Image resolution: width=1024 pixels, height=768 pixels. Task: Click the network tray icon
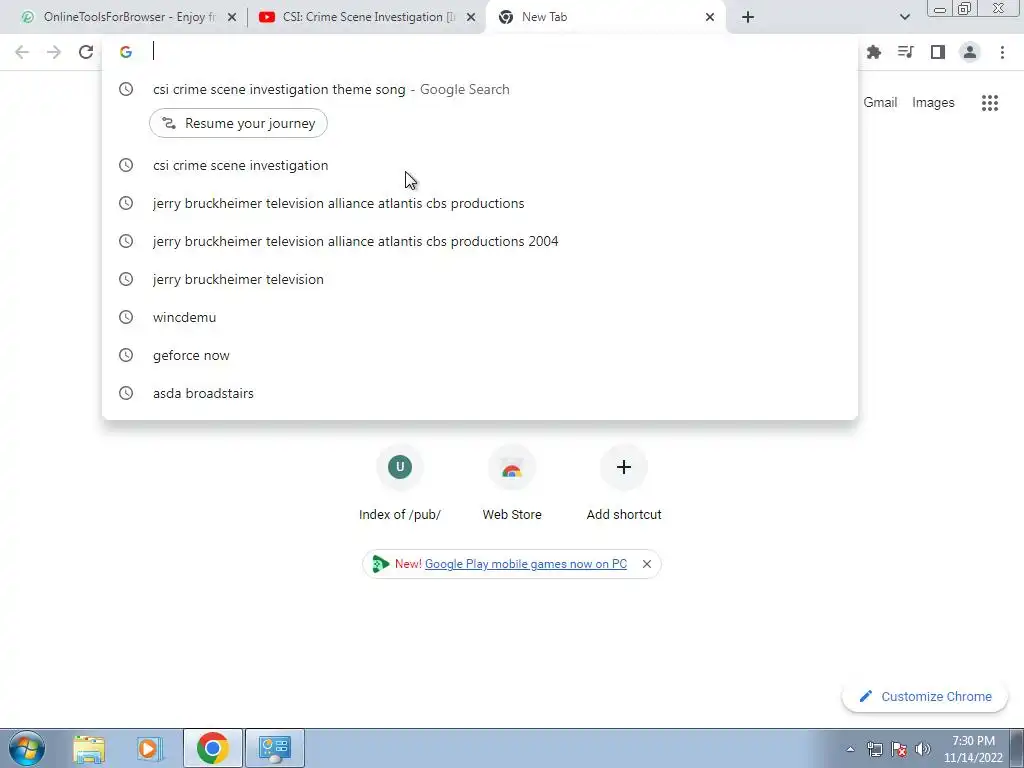point(874,749)
